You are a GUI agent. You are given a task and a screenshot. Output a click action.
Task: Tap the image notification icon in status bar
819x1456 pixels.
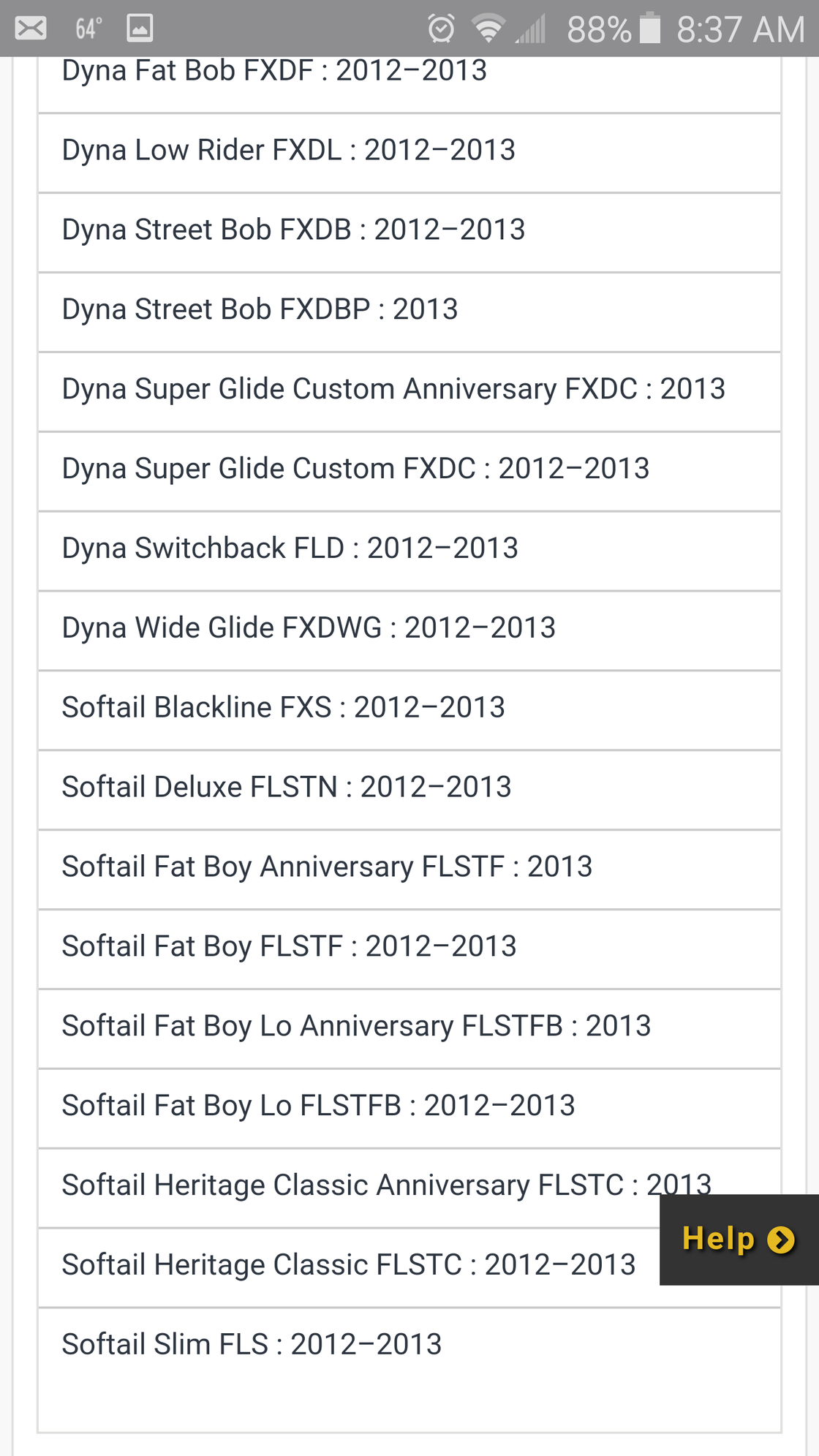(140, 29)
